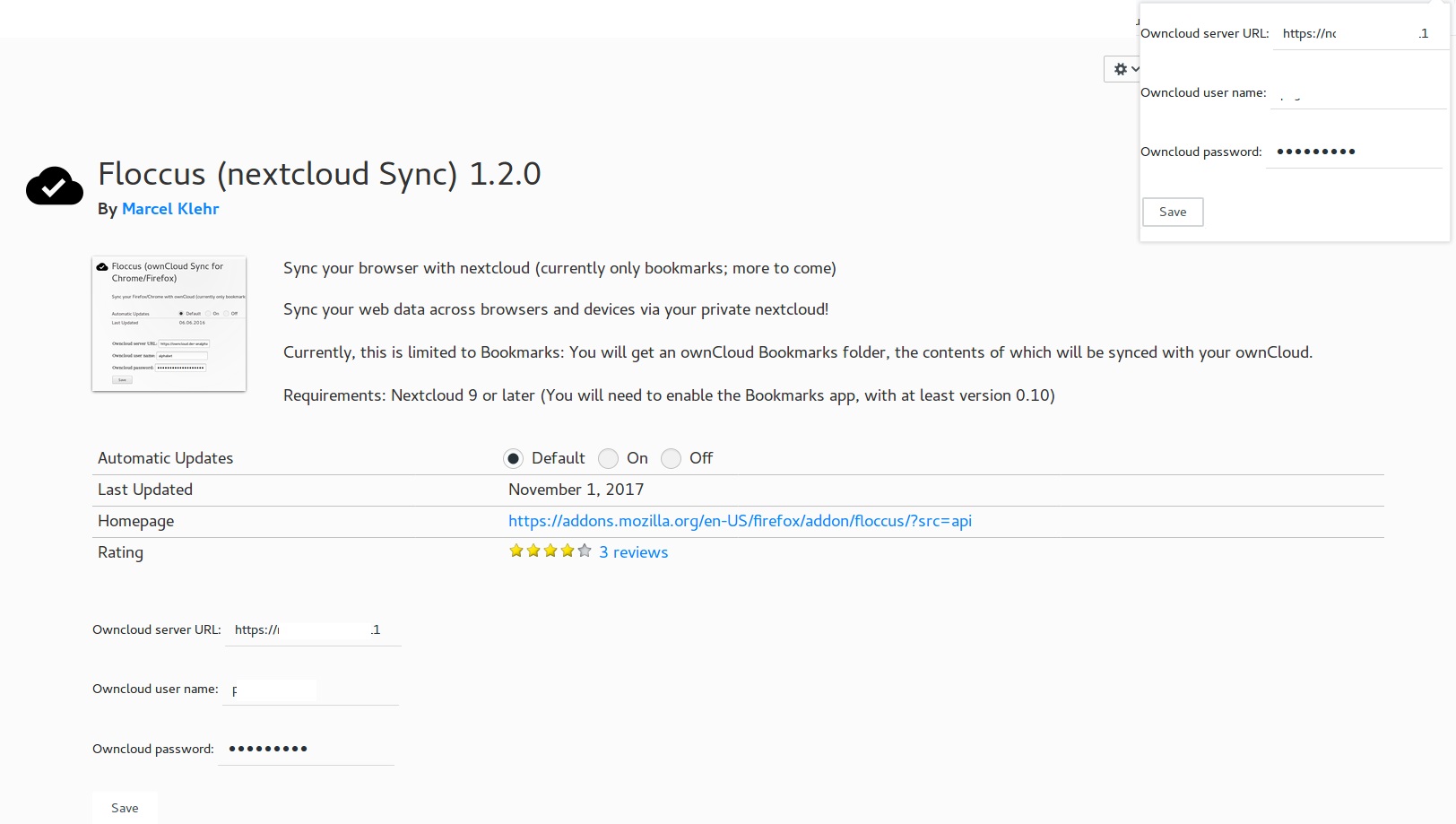The height and width of the screenshot is (824, 1456).
Task: Open the Floccus add-on screenshot thumbnail
Action: (x=169, y=324)
